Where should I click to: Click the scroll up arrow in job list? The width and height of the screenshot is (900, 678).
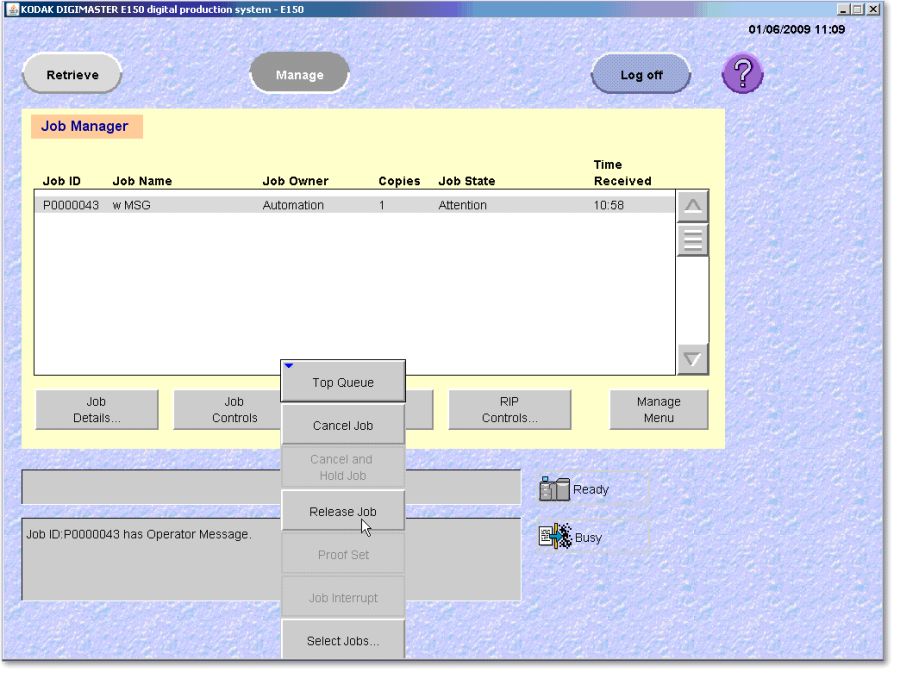(x=692, y=207)
